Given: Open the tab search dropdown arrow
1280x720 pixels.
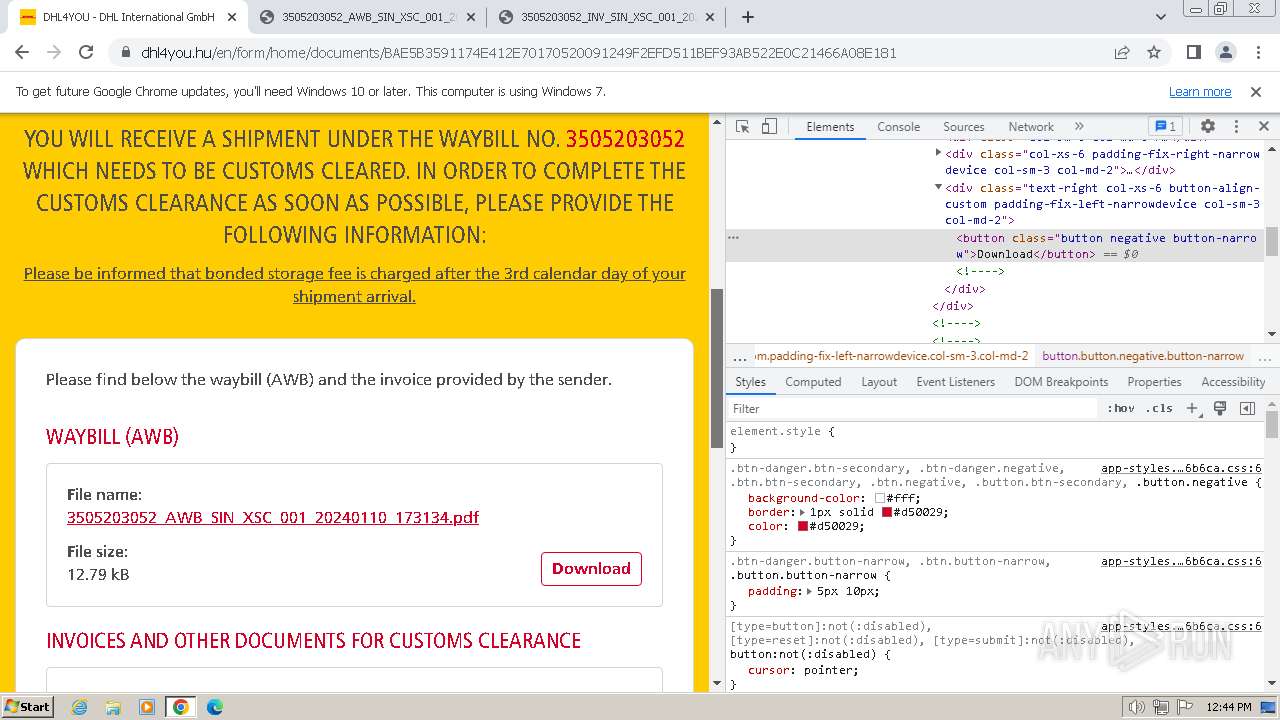Looking at the screenshot, I should point(1161,17).
